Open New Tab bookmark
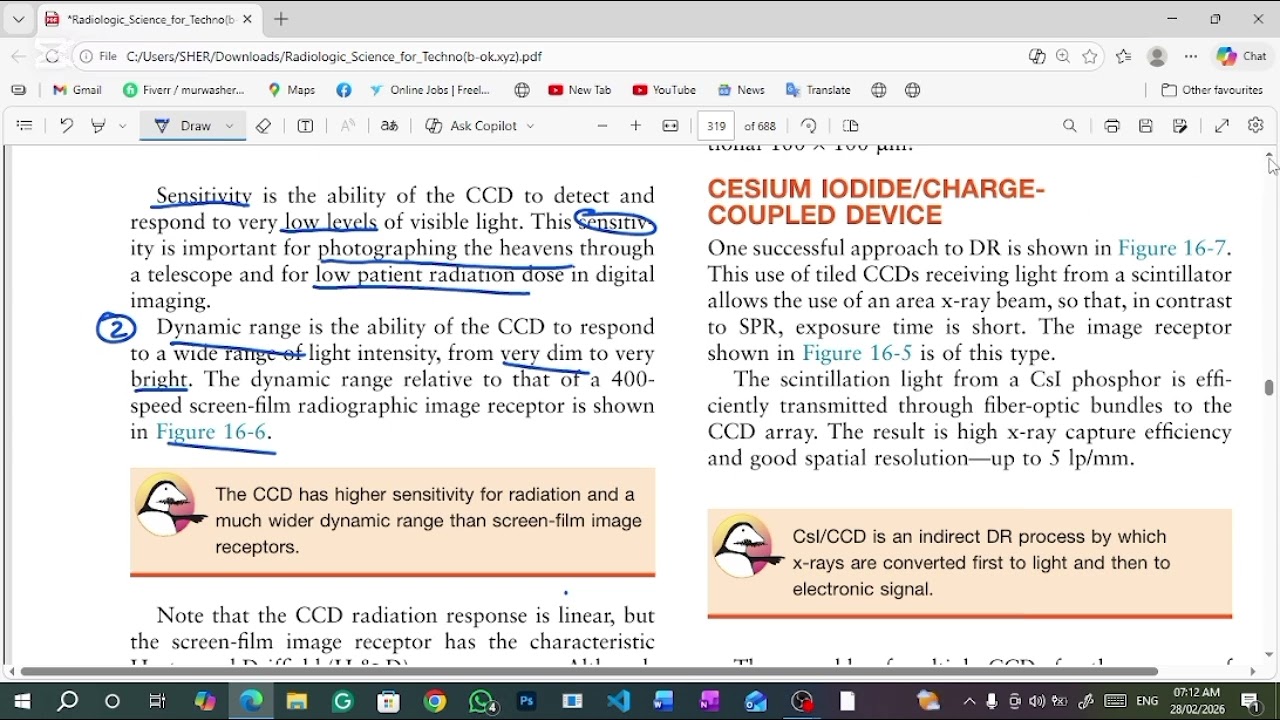This screenshot has height=720, width=1280. pyautogui.click(x=580, y=90)
